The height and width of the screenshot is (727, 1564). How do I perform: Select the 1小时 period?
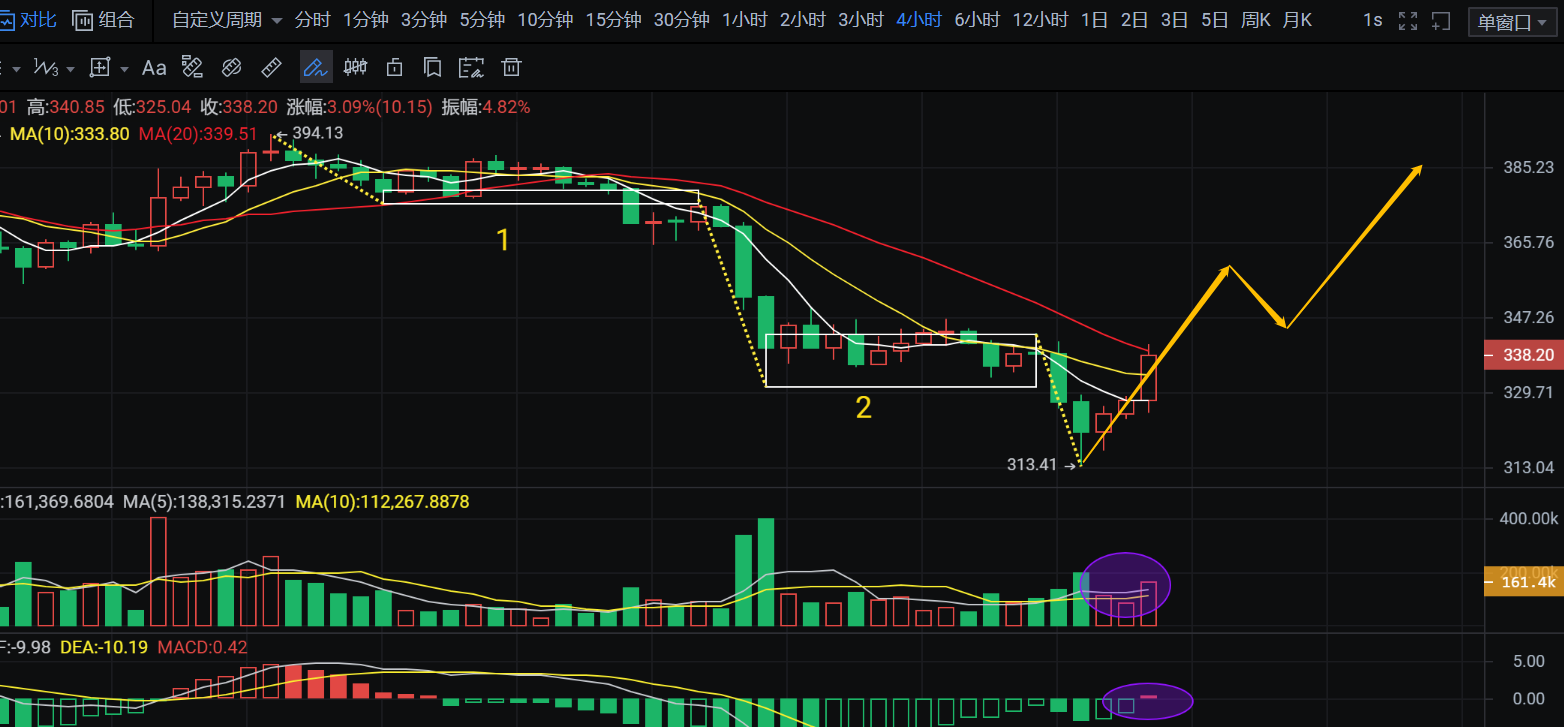(744, 20)
